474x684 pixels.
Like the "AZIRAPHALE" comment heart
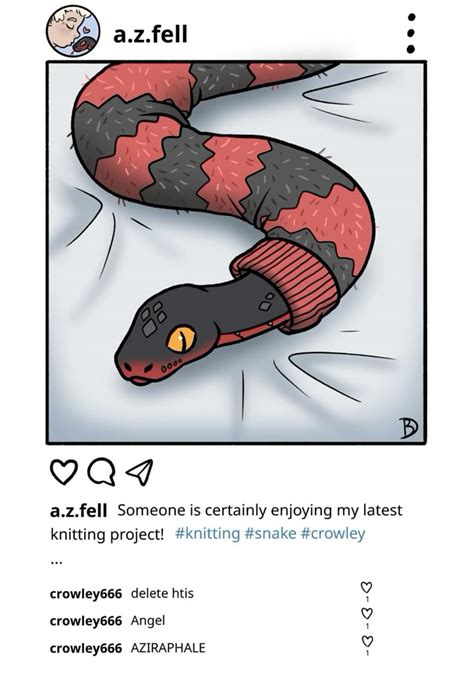pos(367,641)
